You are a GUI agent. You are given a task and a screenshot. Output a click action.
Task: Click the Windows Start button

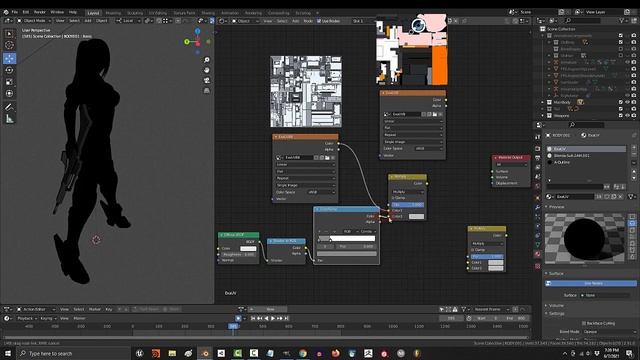click(8, 353)
